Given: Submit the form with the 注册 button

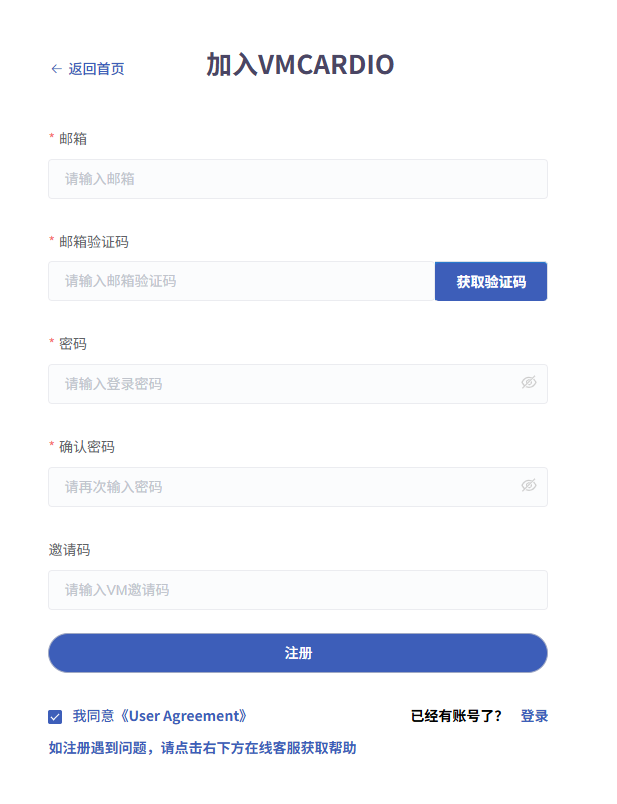Looking at the screenshot, I should click(298, 652).
